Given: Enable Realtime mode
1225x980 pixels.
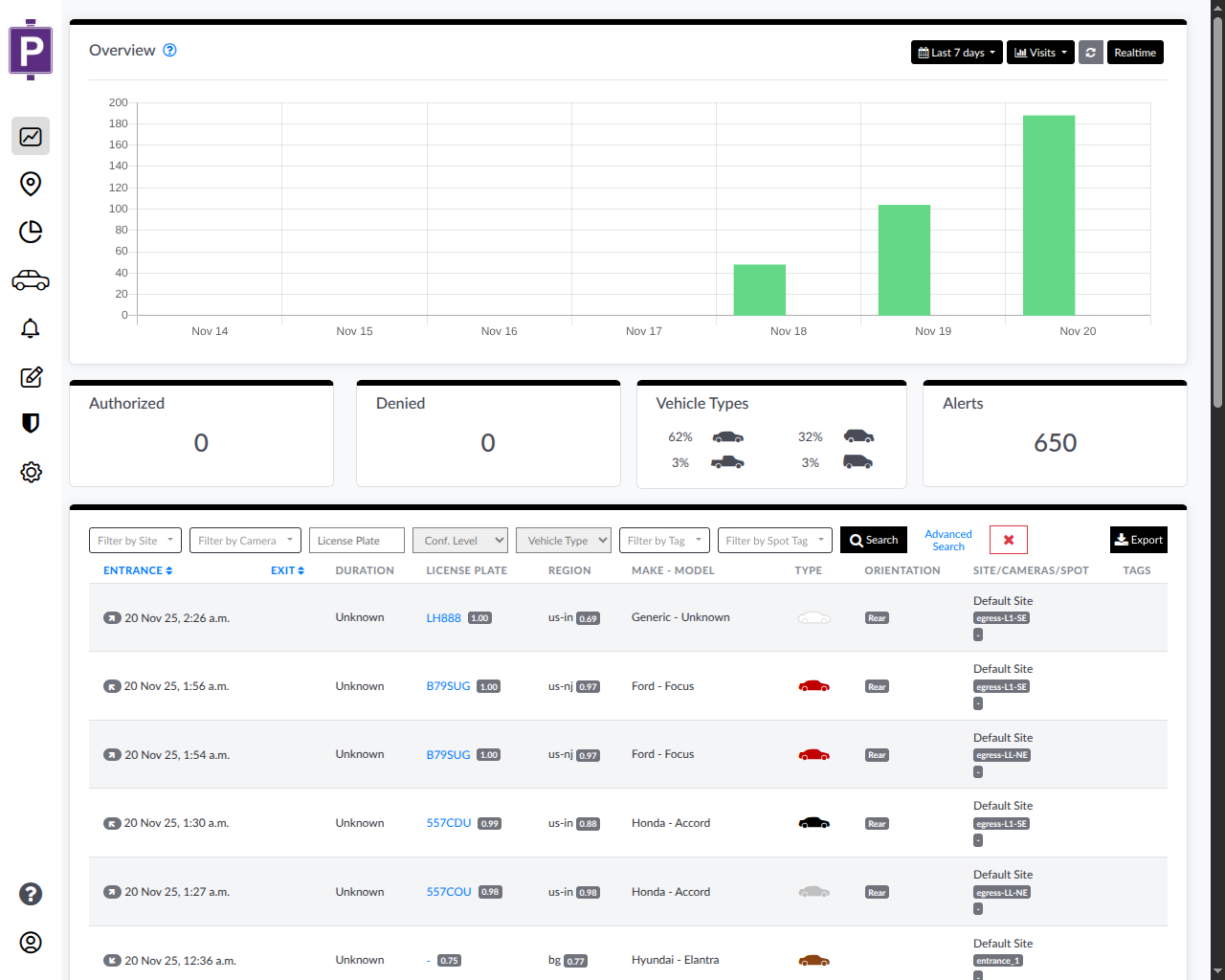Looking at the screenshot, I should (x=1135, y=52).
